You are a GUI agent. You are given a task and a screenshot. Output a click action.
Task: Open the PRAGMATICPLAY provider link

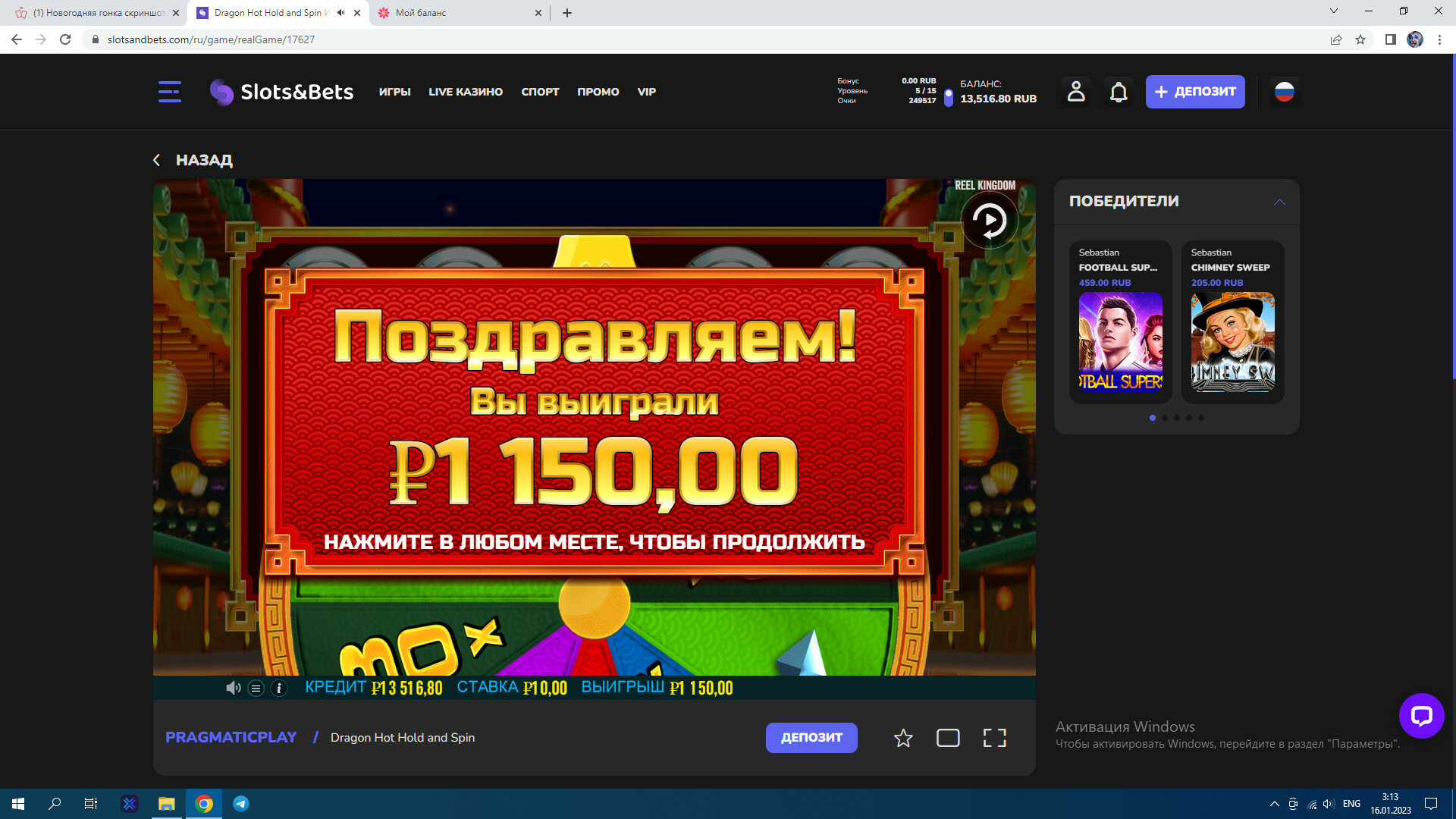coord(231,738)
